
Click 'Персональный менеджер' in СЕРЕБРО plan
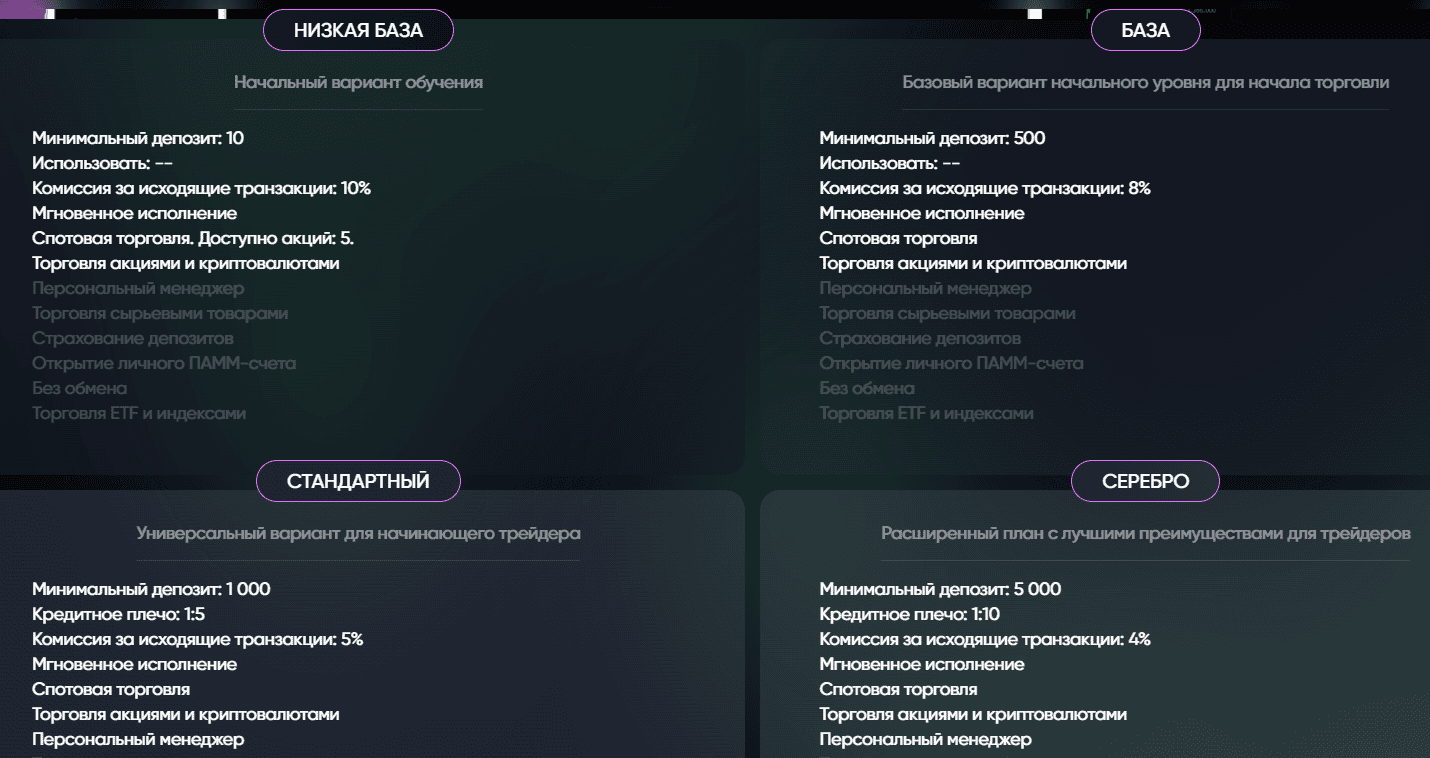pyautogui.click(x=925, y=739)
